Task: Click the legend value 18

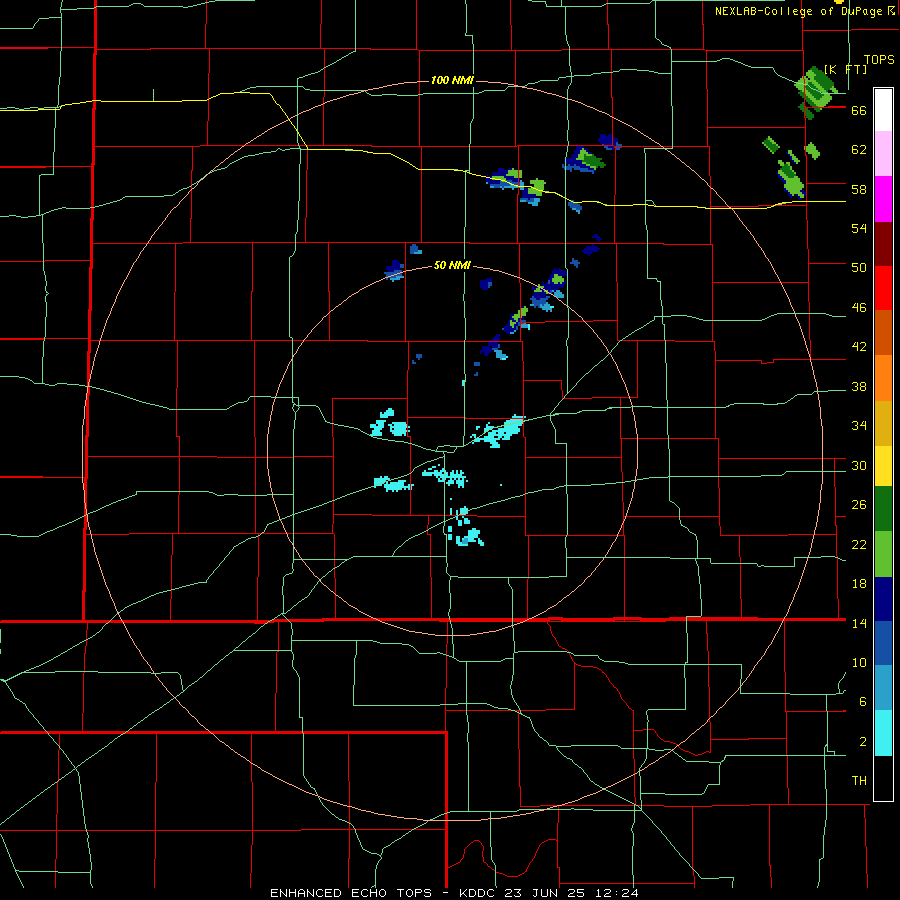Action: 859,584
